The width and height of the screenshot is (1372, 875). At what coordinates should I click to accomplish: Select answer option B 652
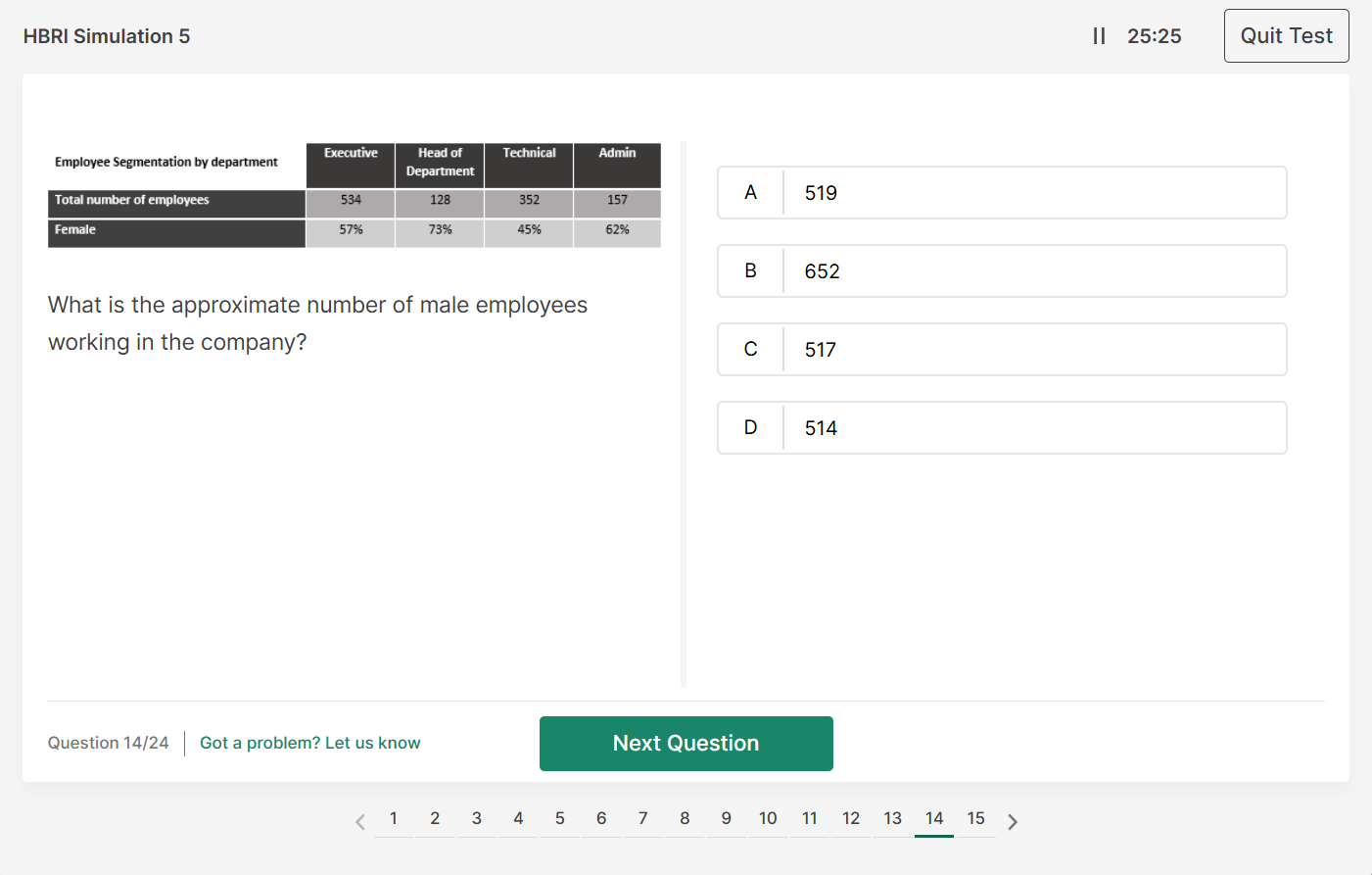click(x=1001, y=270)
